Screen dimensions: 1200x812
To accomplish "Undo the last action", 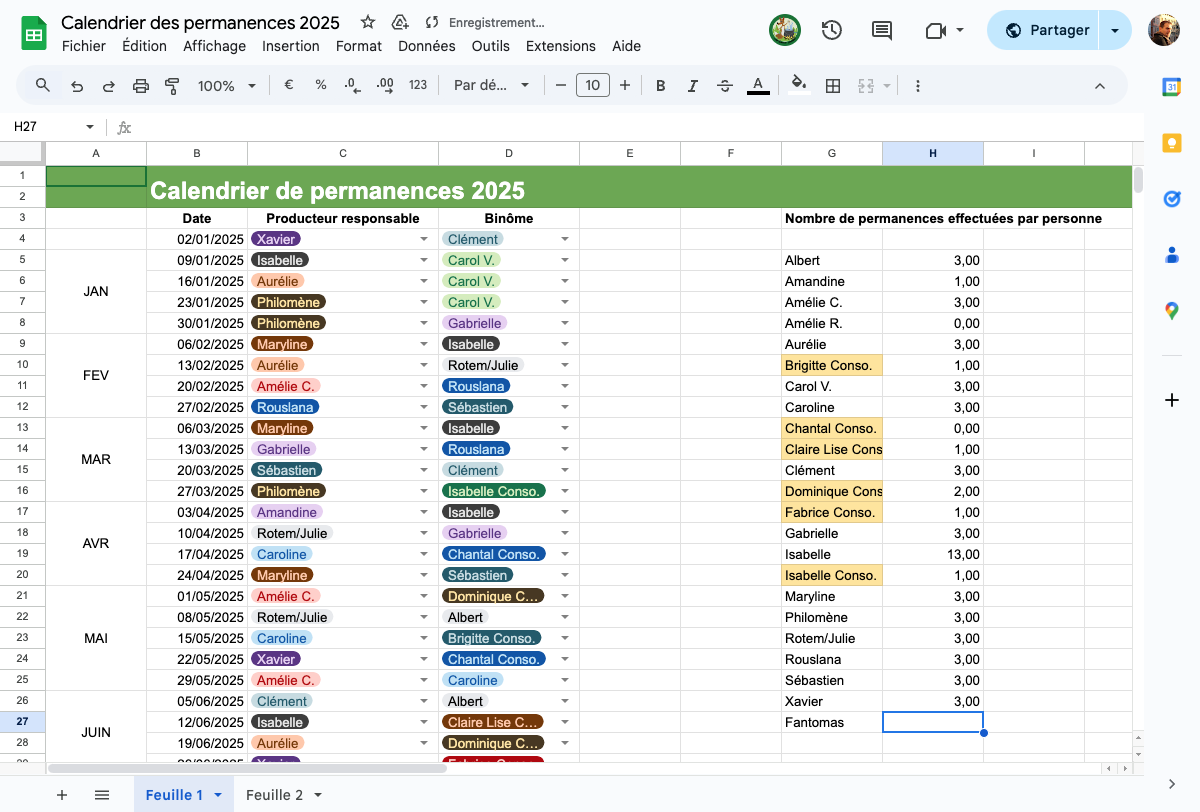I will pos(77,86).
